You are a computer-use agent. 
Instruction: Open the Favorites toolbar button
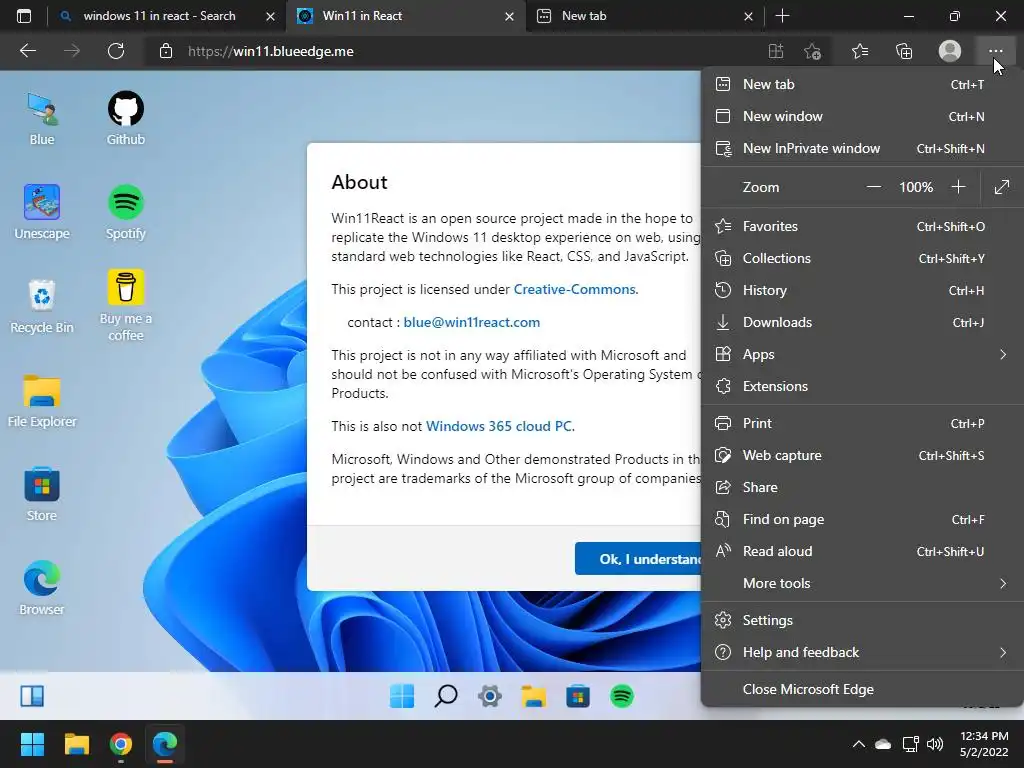860,51
